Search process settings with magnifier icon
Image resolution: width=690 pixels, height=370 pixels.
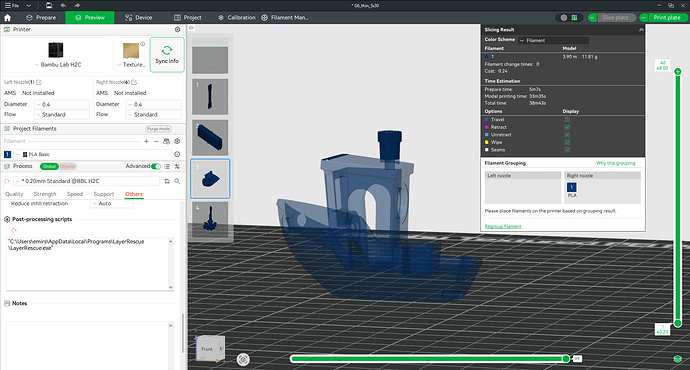pos(177,181)
